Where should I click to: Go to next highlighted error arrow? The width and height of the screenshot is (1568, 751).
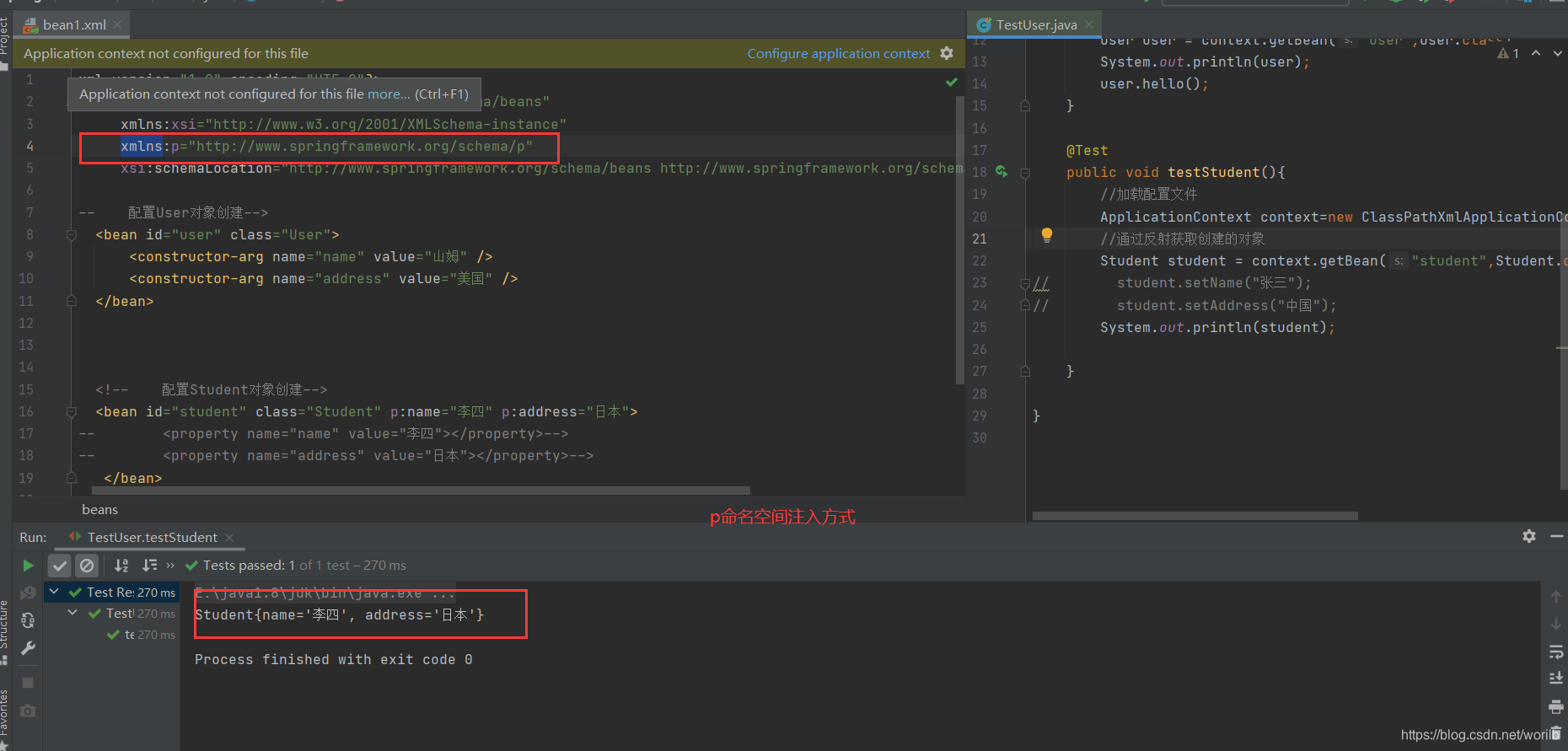1558,53
